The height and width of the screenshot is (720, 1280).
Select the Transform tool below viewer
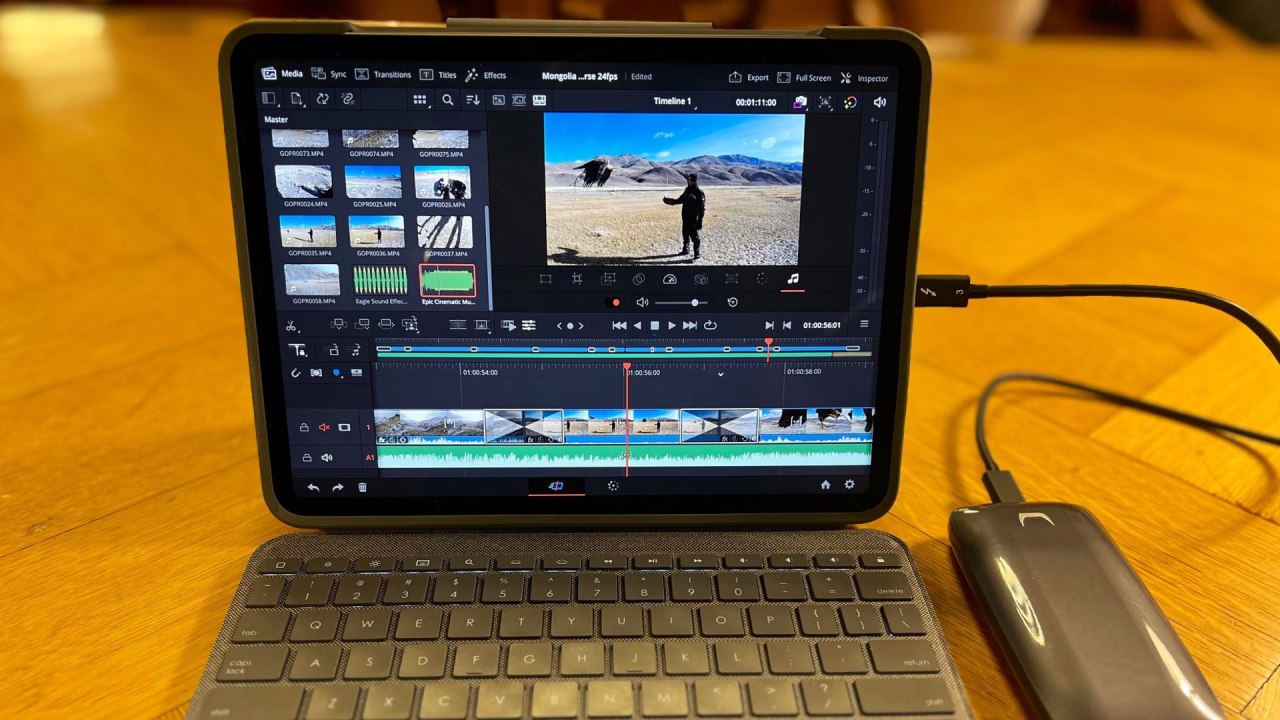coord(545,279)
